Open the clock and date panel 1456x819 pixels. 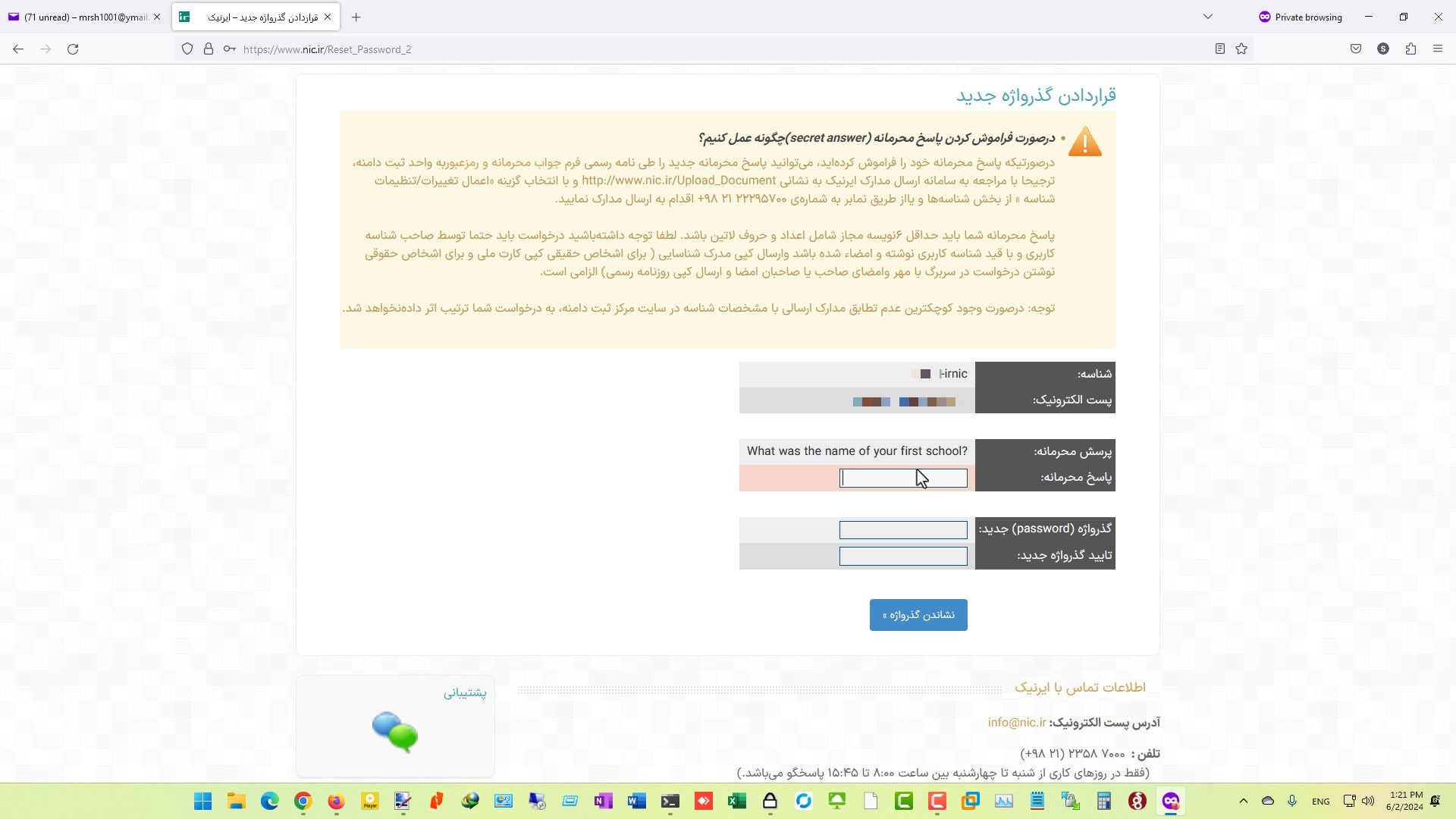(x=1404, y=802)
